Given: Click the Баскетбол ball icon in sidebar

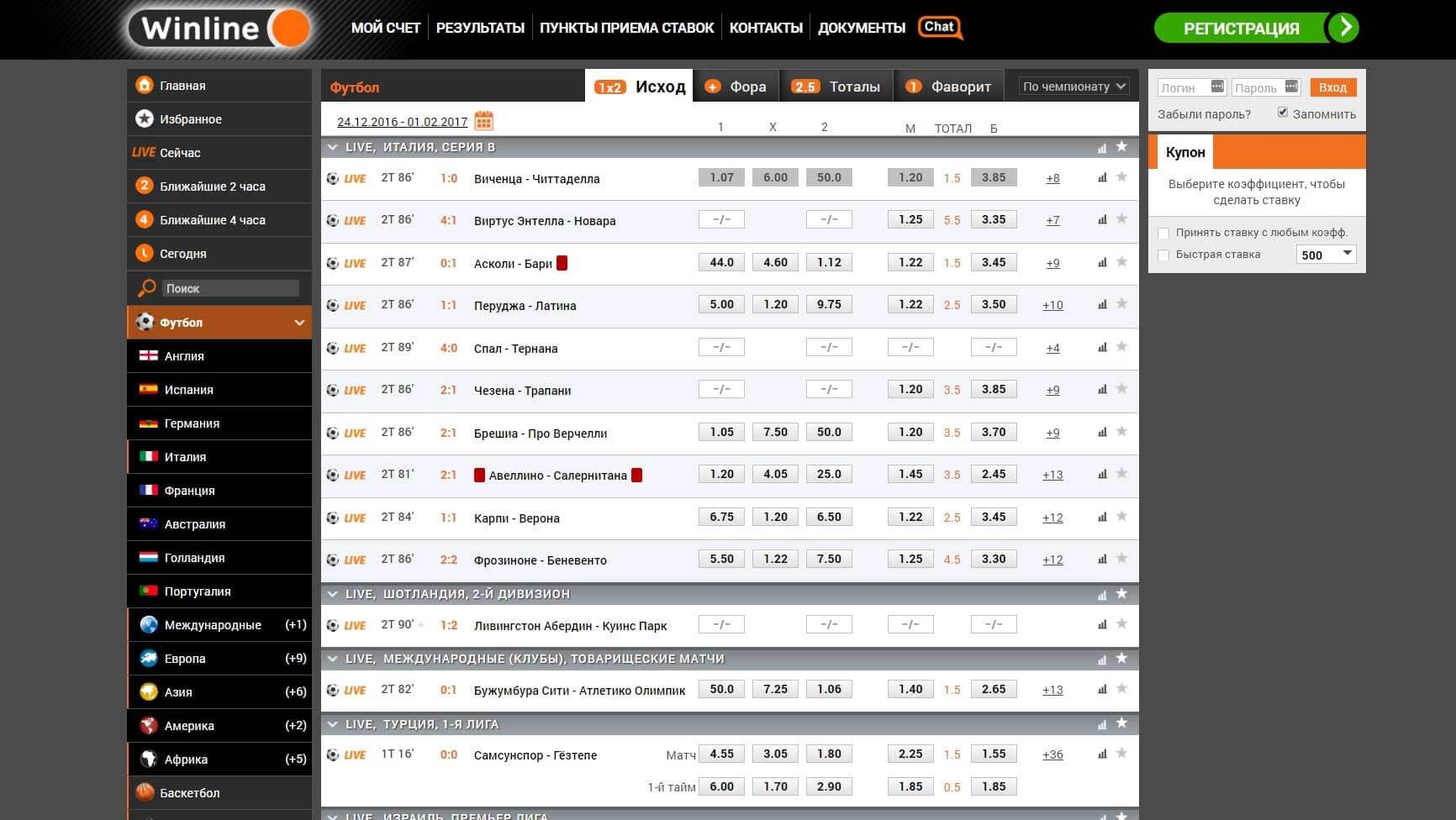Looking at the screenshot, I should (145, 792).
